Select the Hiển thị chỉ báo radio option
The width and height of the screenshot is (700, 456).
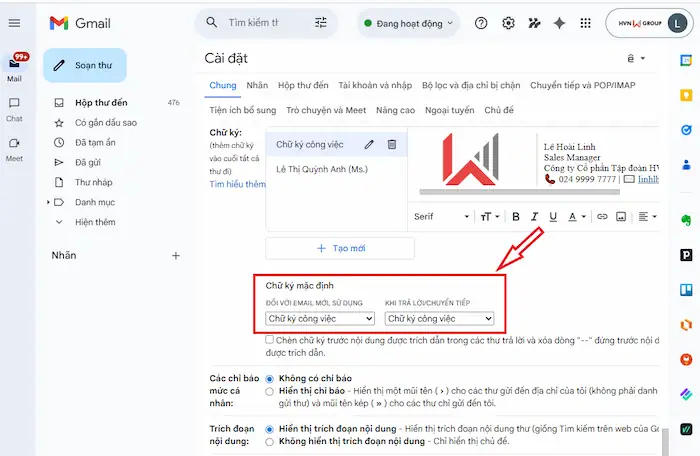pos(270,391)
